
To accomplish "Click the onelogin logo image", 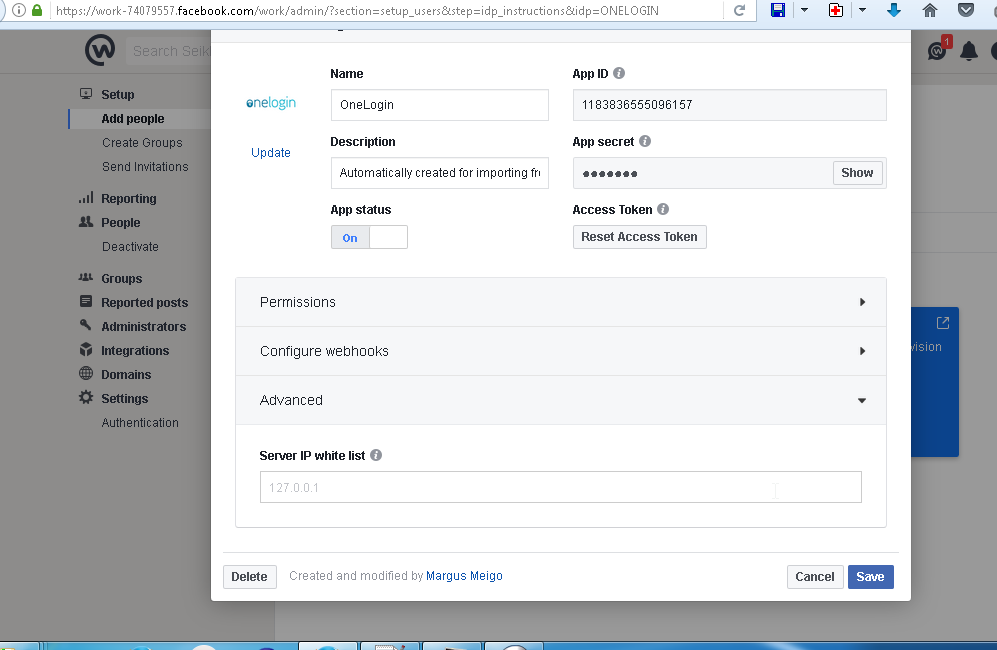I will 271,103.
